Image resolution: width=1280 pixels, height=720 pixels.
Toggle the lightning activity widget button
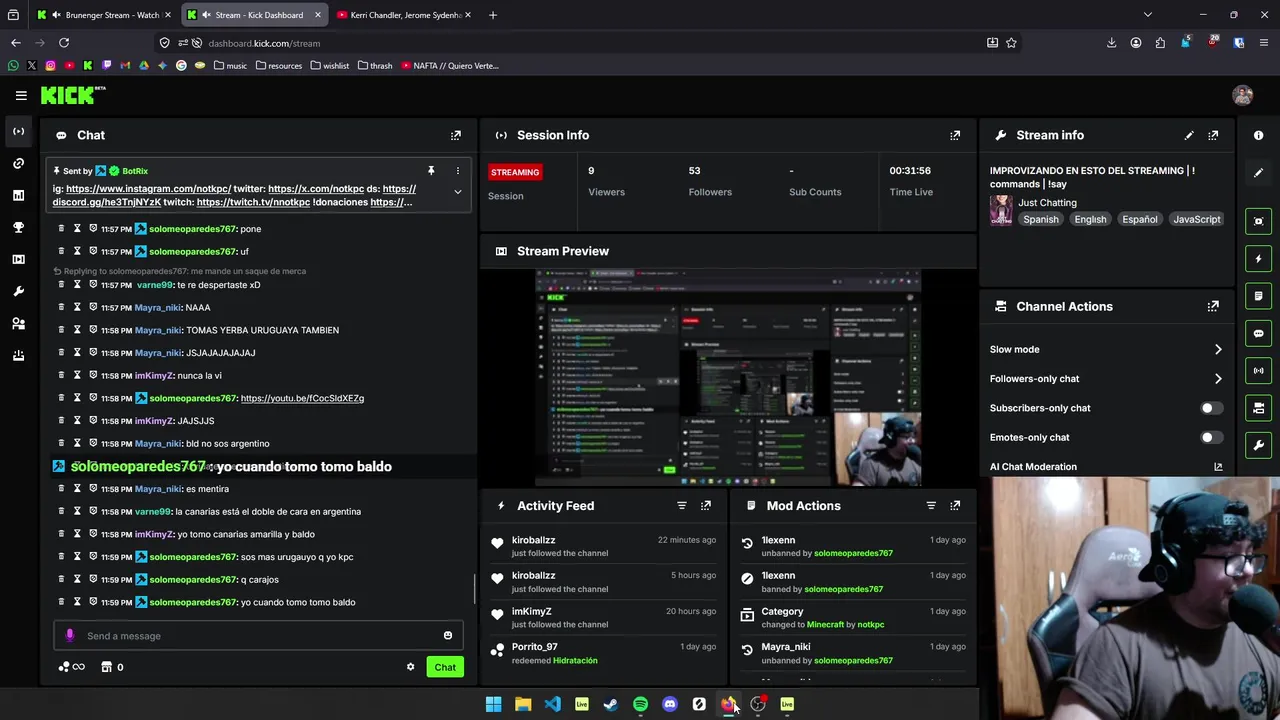tap(1259, 258)
